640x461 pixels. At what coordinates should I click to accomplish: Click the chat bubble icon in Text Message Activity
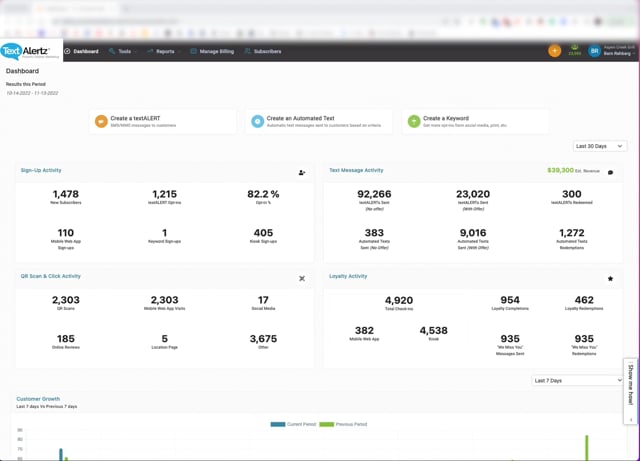[610, 172]
